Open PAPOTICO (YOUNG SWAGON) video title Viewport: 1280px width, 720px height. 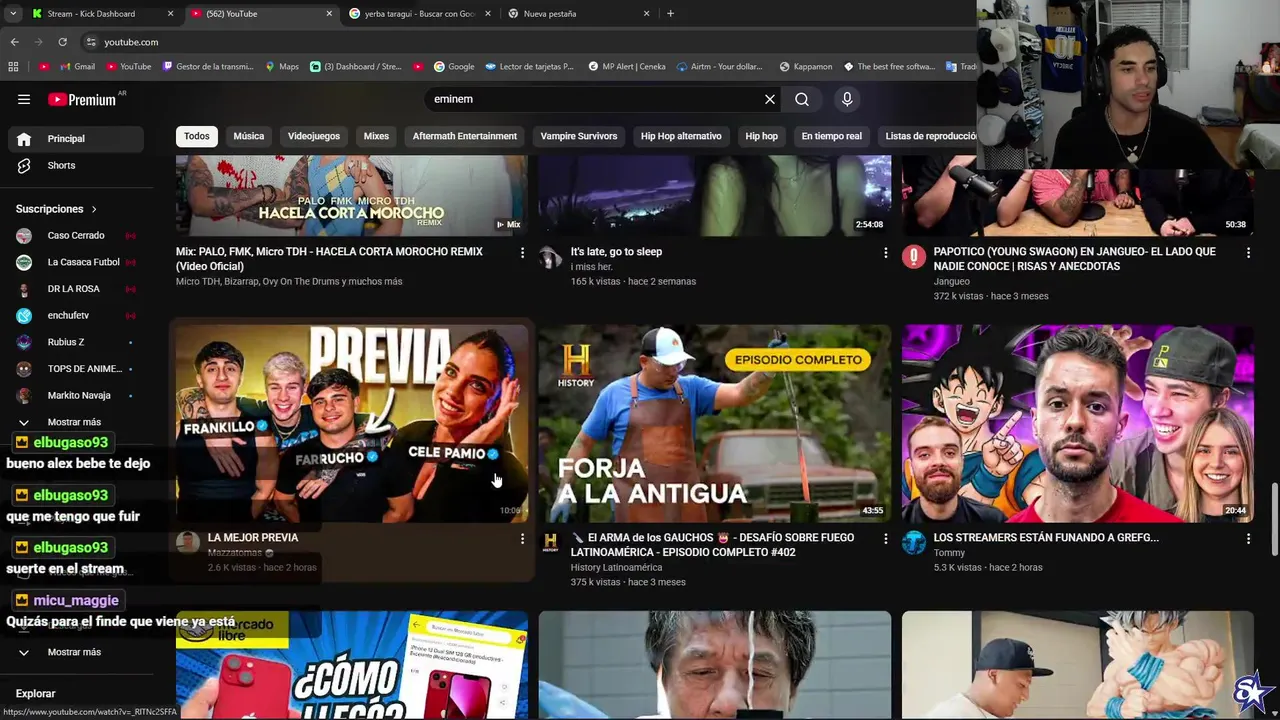click(1075, 259)
